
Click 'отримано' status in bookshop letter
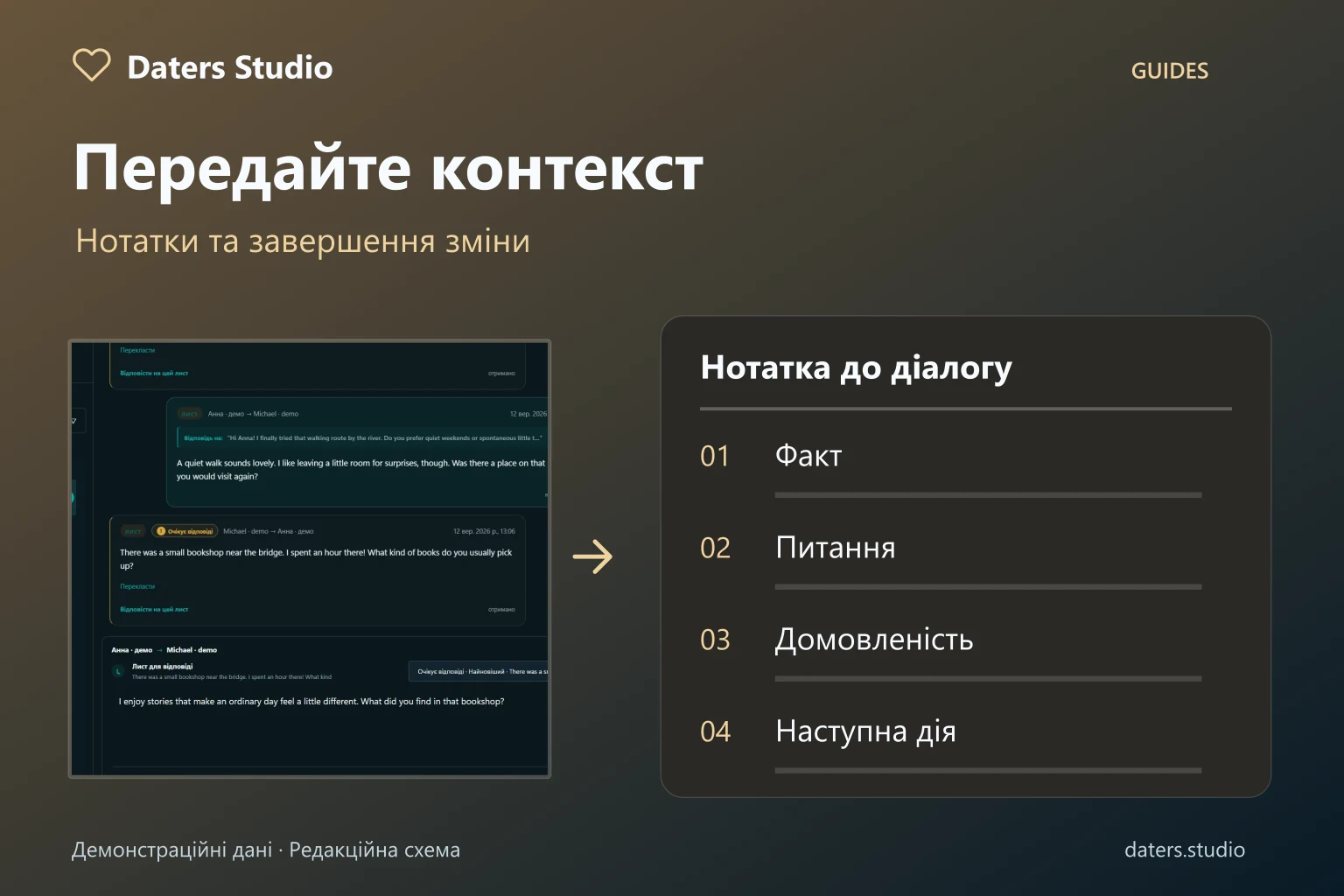501,609
